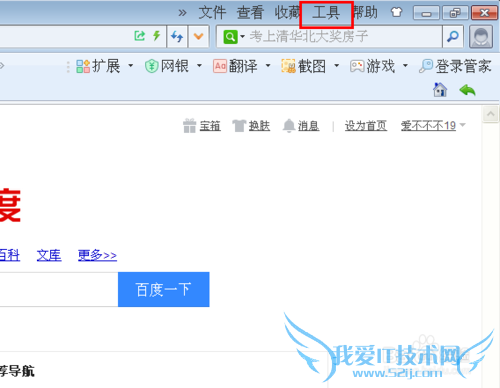The image size is (500, 388).
Task: Open the 工具 menu
Action: [326, 13]
